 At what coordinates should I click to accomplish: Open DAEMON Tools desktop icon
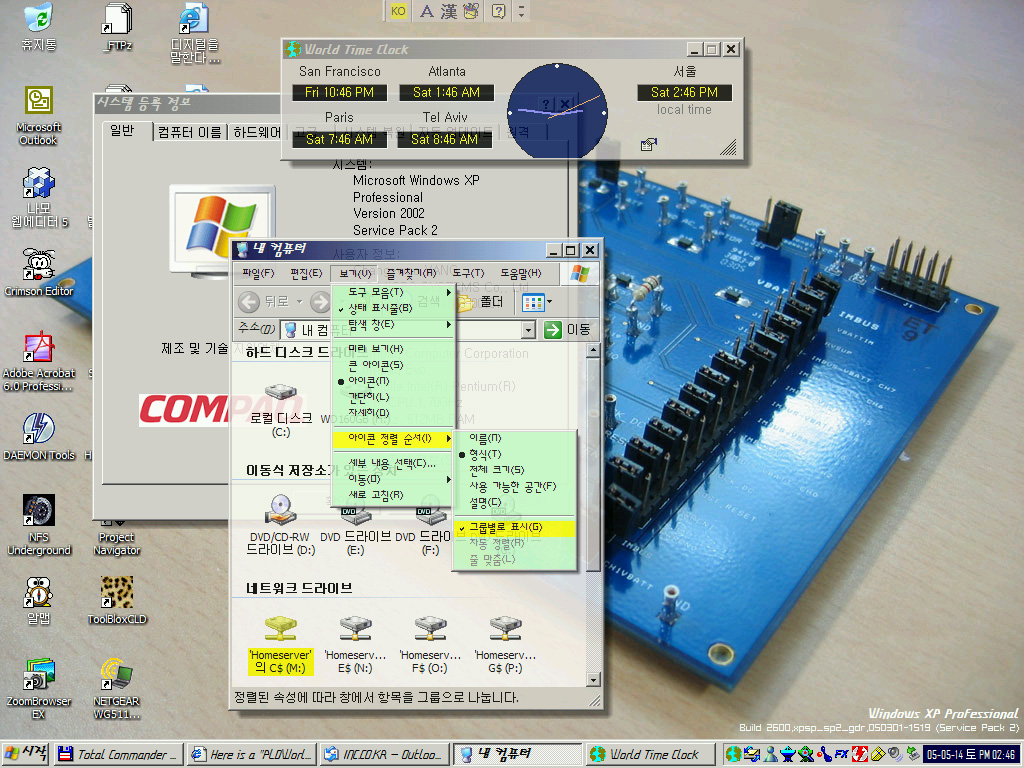pos(38,429)
